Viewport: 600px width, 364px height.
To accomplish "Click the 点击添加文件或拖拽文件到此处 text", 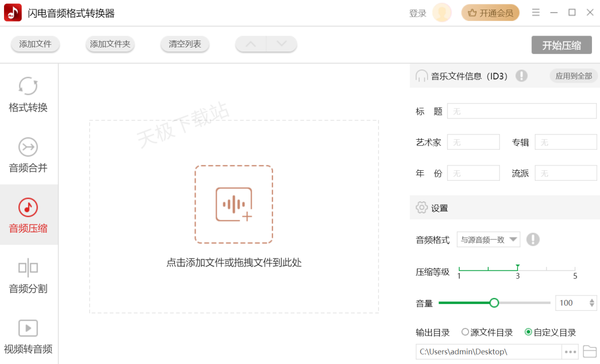I will (x=234, y=263).
